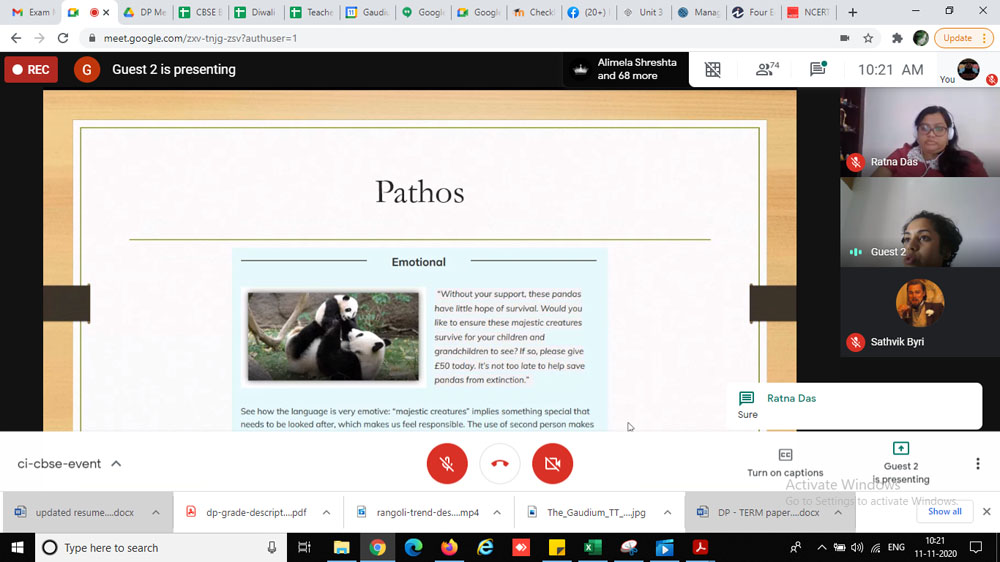1000x562 pixels.
Task: Open Adobe Acrobat from taskbar
Action: (700, 547)
